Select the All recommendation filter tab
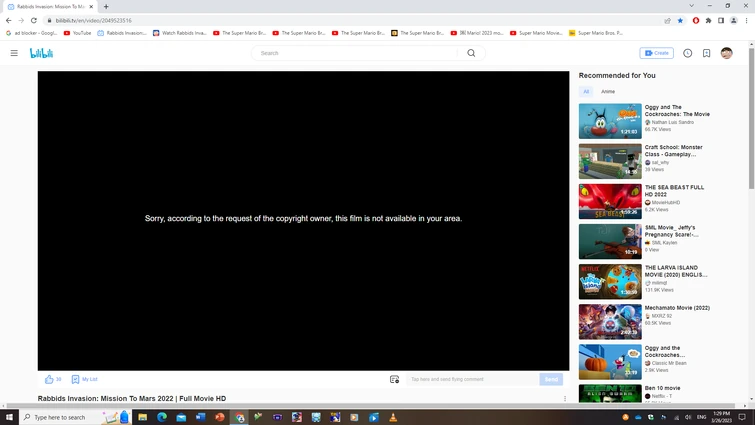 pos(586,91)
